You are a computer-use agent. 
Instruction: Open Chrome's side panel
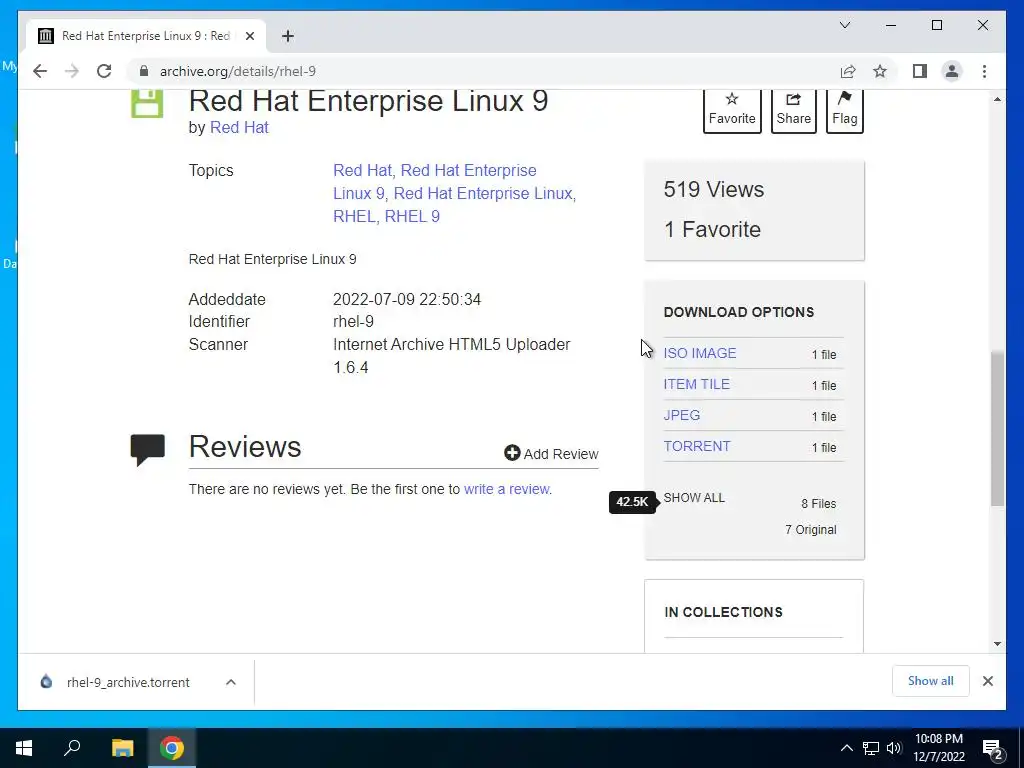pyautogui.click(x=920, y=71)
